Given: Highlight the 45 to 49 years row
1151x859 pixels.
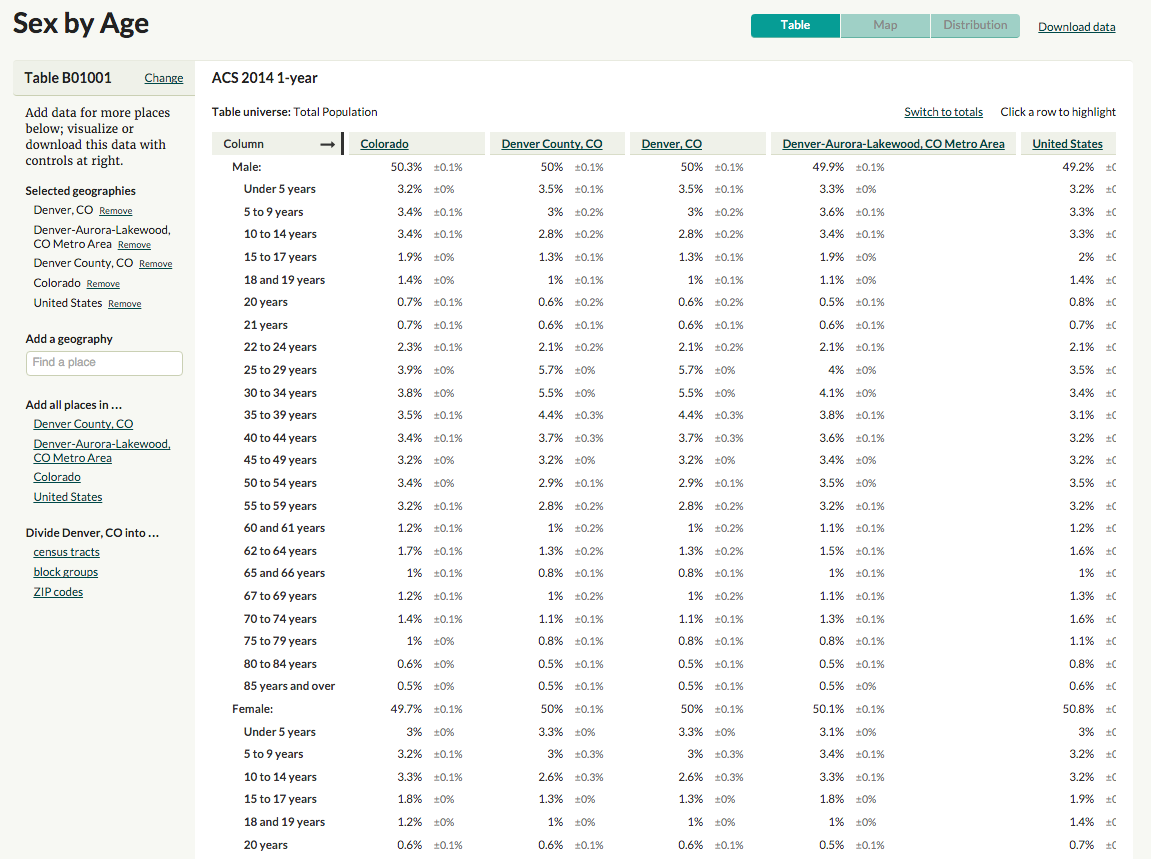Looking at the screenshot, I should [664, 460].
